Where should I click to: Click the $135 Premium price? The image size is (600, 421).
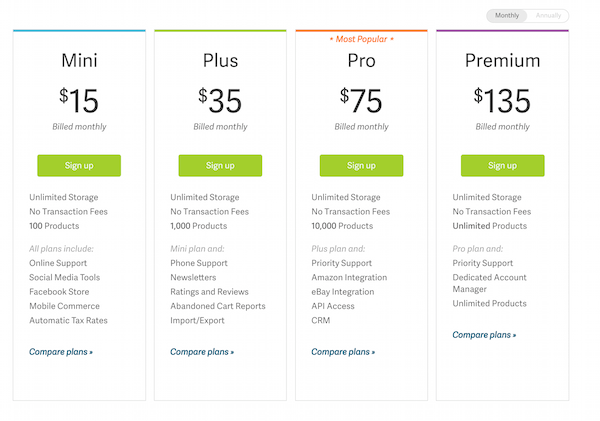[x=502, y=100]
